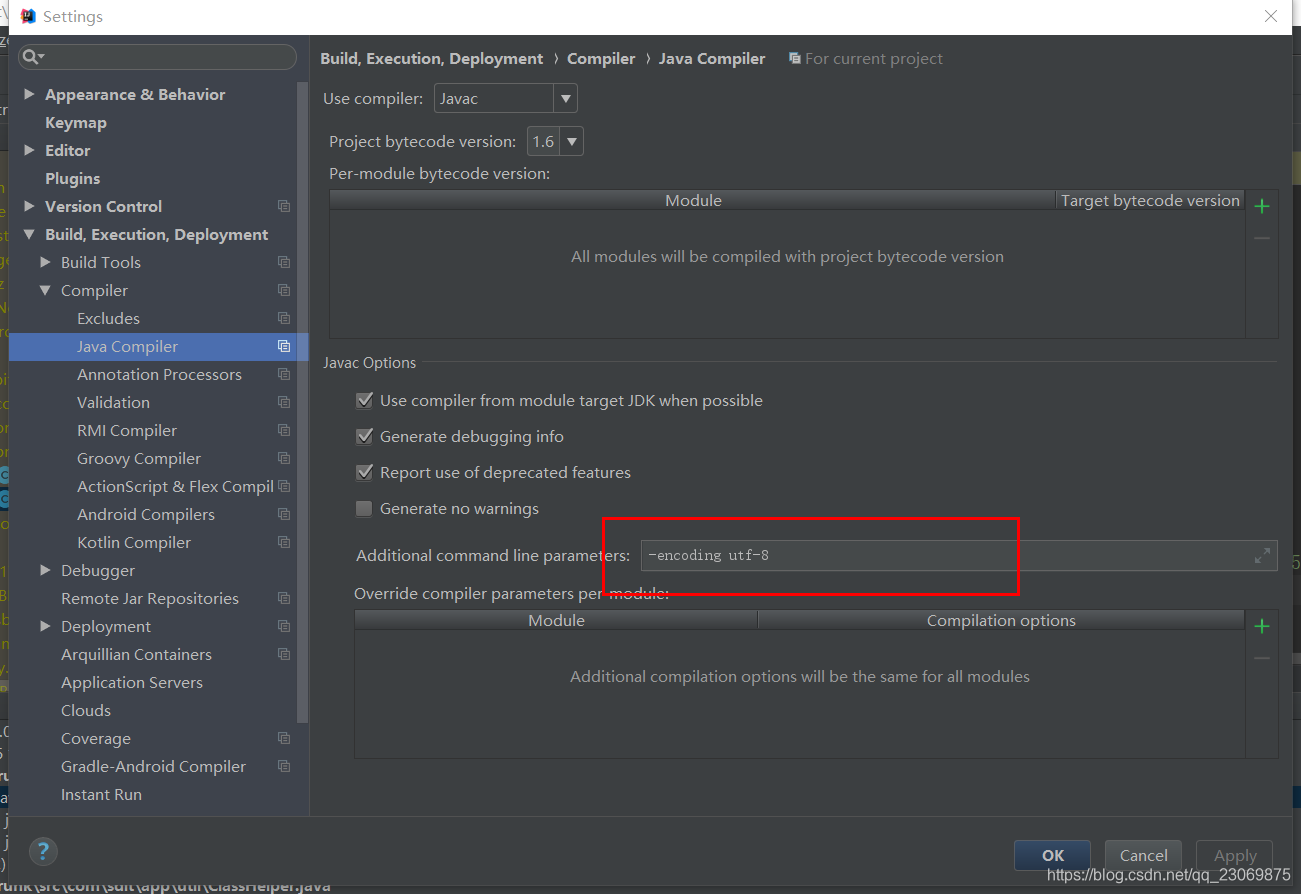Viewport: 1301px width, 894px height.
Task: Click project-level icon beside Gradle-Android Compiler
Action: [284, 766]
